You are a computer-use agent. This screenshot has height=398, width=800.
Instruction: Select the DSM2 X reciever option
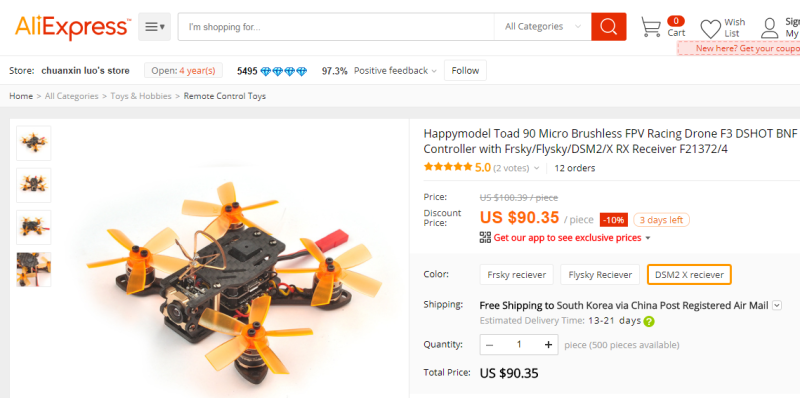[x=689, y=275]
